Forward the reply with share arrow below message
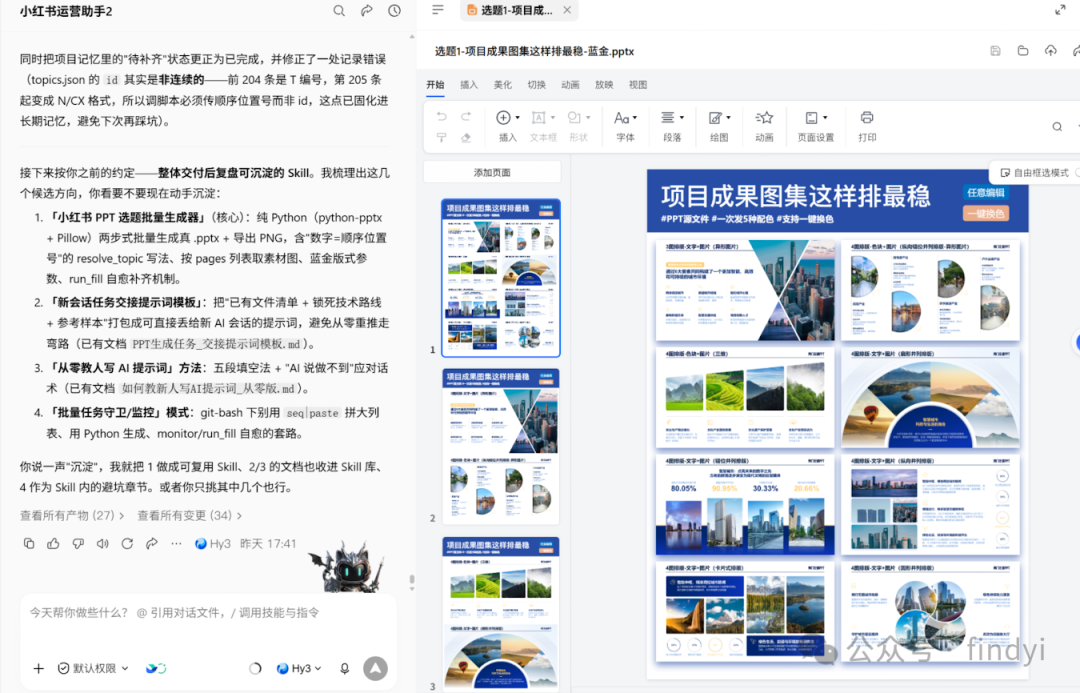 (152, 544)
